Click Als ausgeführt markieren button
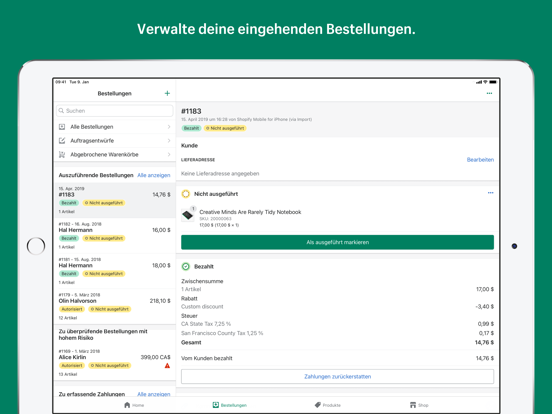 tap(337, 242)
